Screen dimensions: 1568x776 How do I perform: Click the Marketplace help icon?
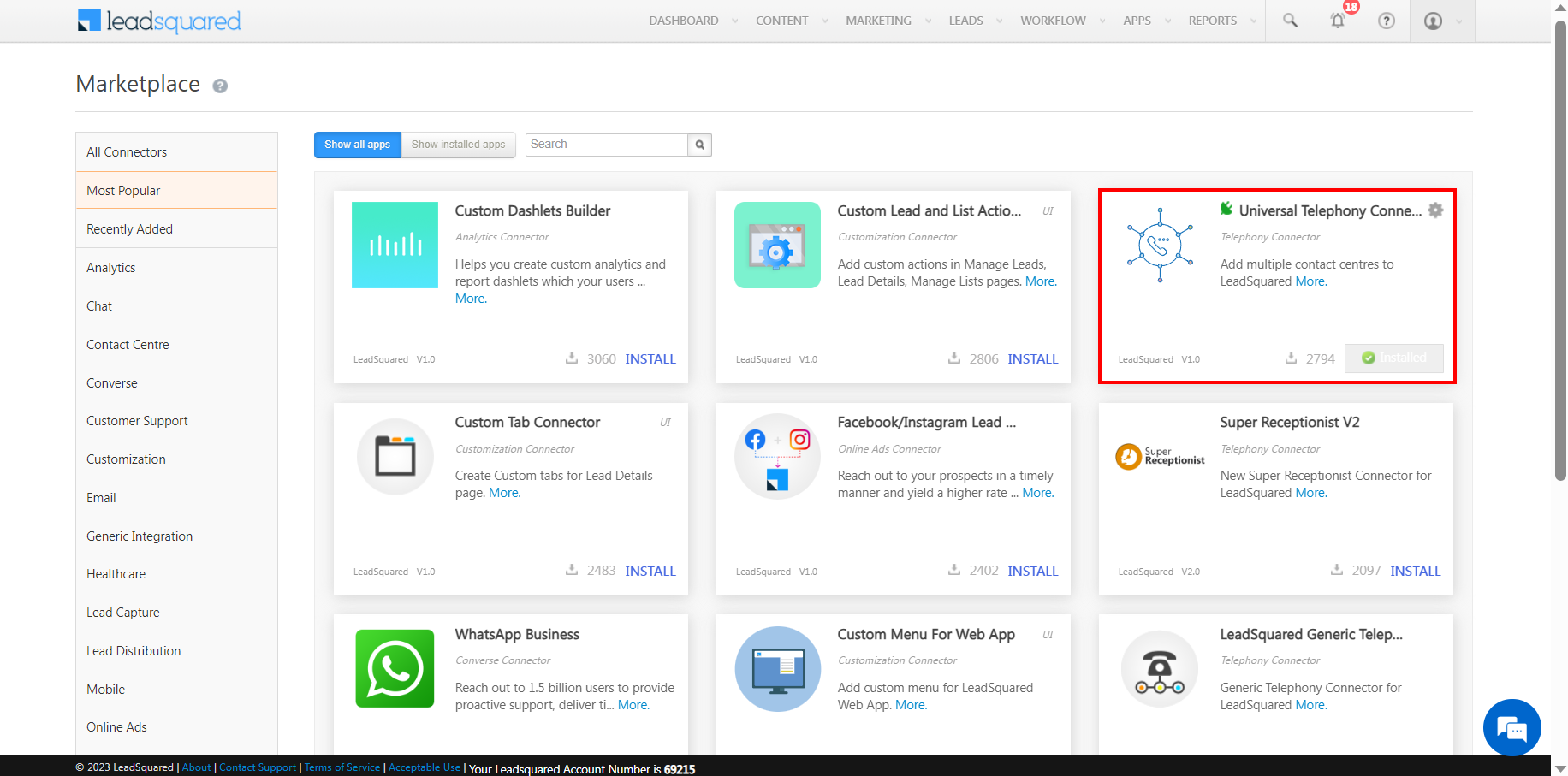220,86
